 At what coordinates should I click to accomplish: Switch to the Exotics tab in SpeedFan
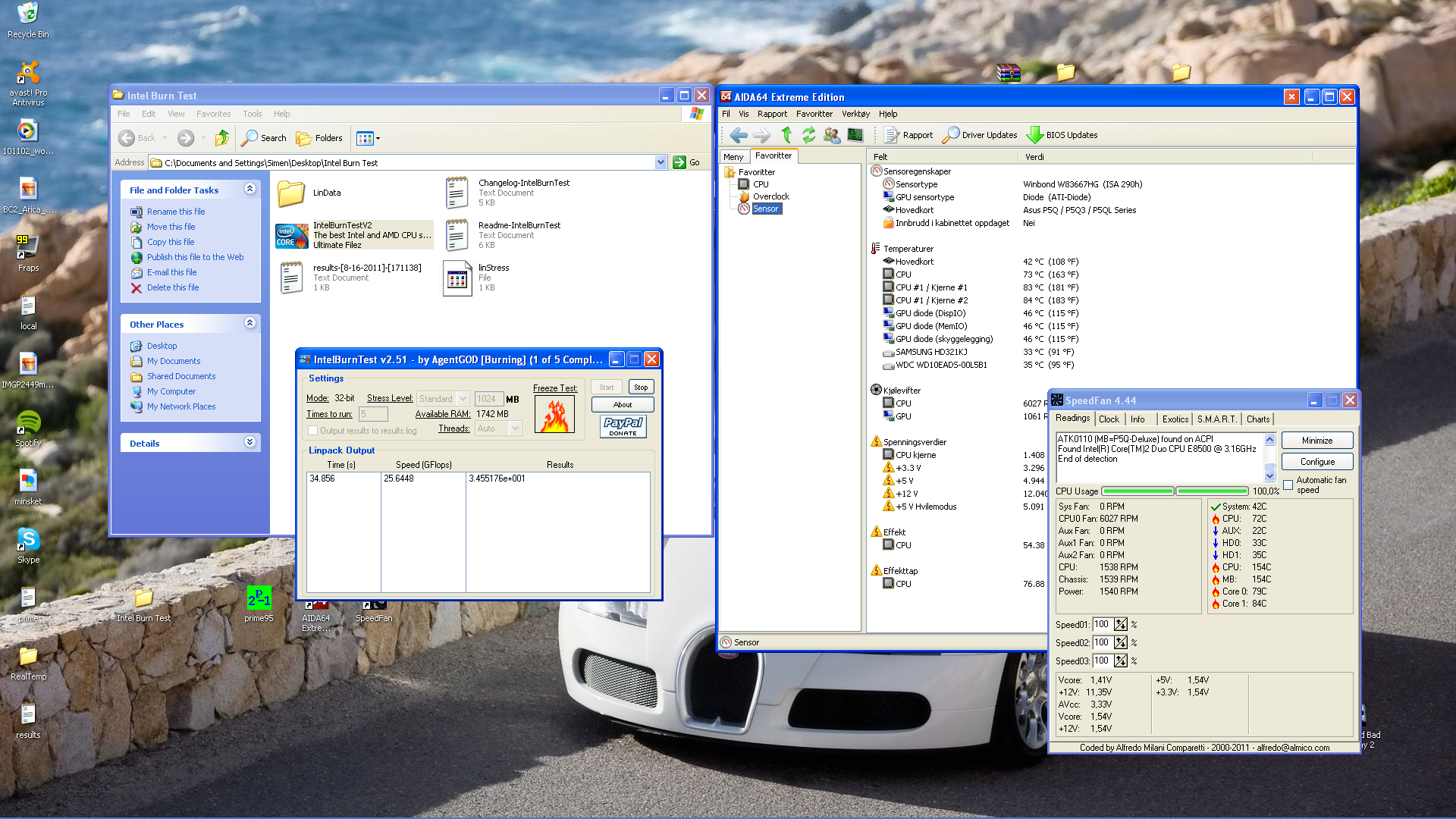pos(1175,419)
